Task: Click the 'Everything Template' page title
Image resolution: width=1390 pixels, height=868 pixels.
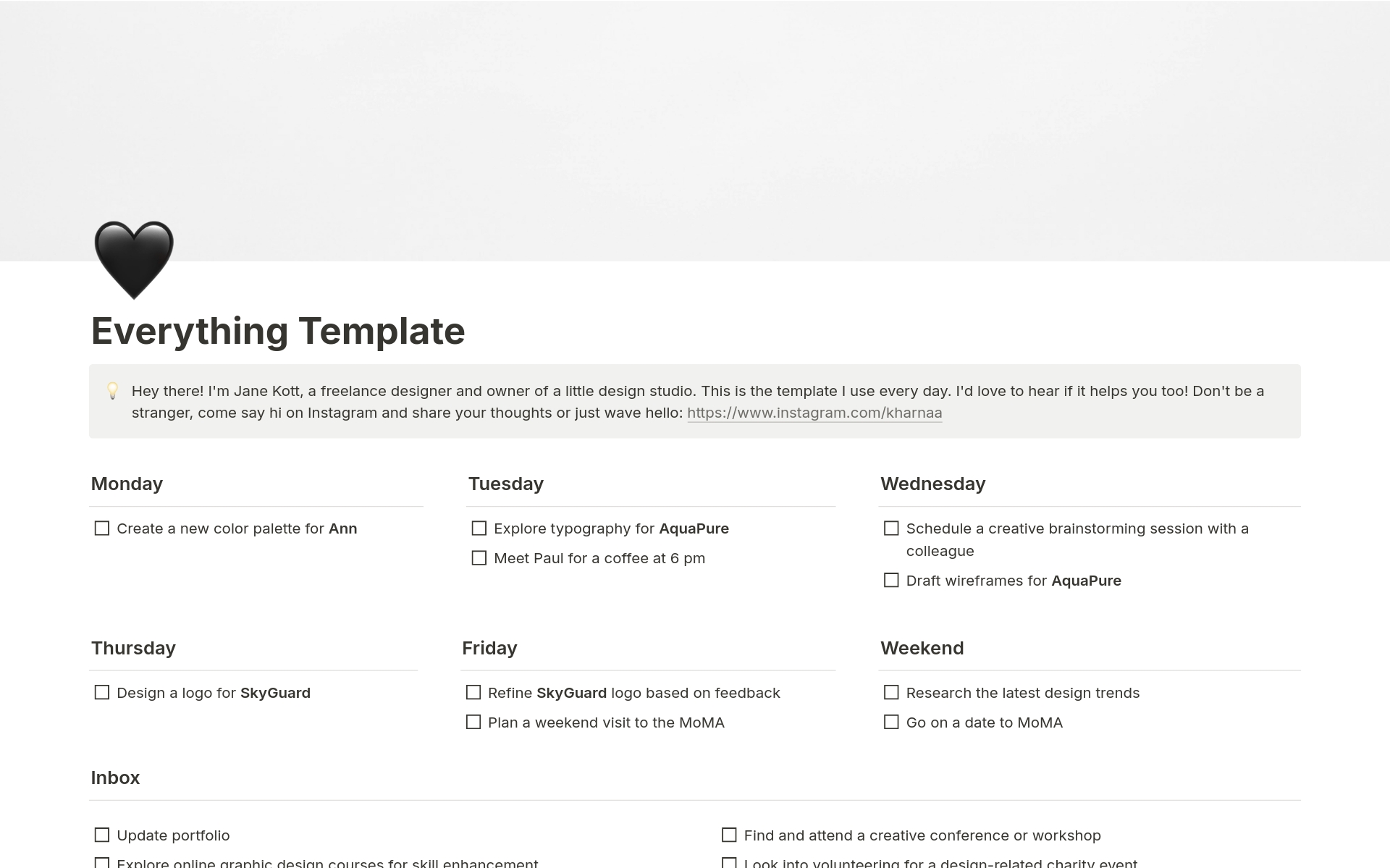Action: [278, 331]
